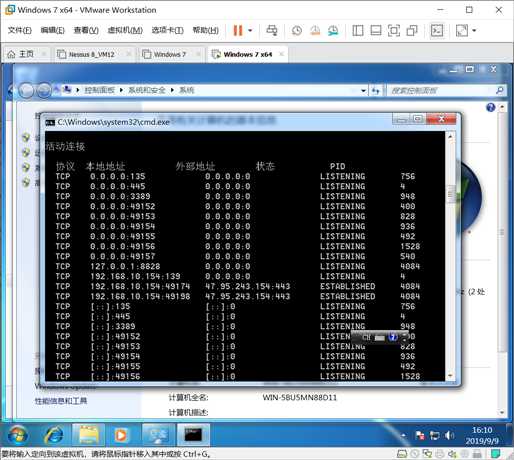This screenshot has height=460, width=514.
Task: Open the Windows 7 Start menu
Action: click(17, 435)
